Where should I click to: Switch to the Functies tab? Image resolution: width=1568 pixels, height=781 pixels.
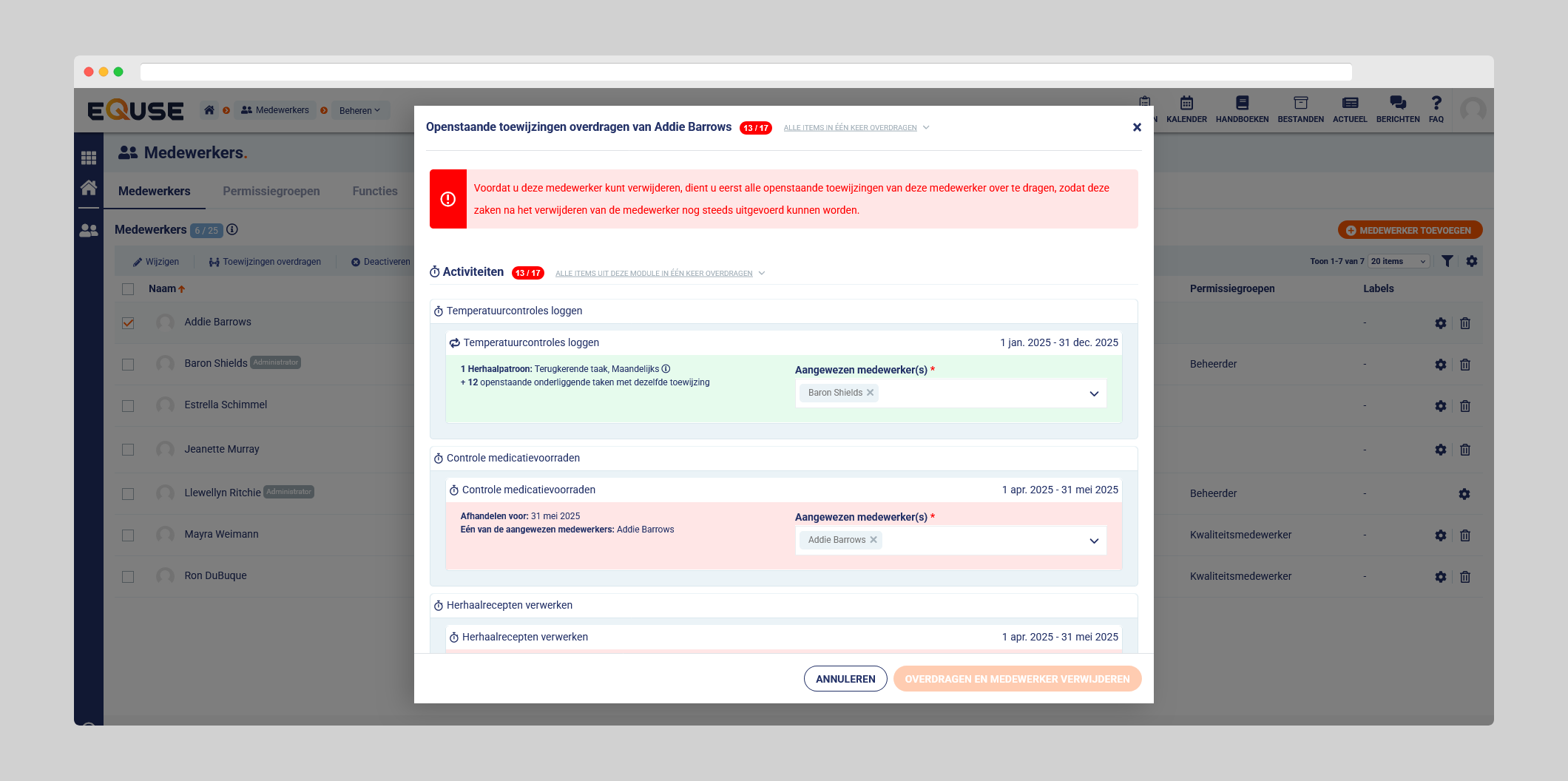374,191
